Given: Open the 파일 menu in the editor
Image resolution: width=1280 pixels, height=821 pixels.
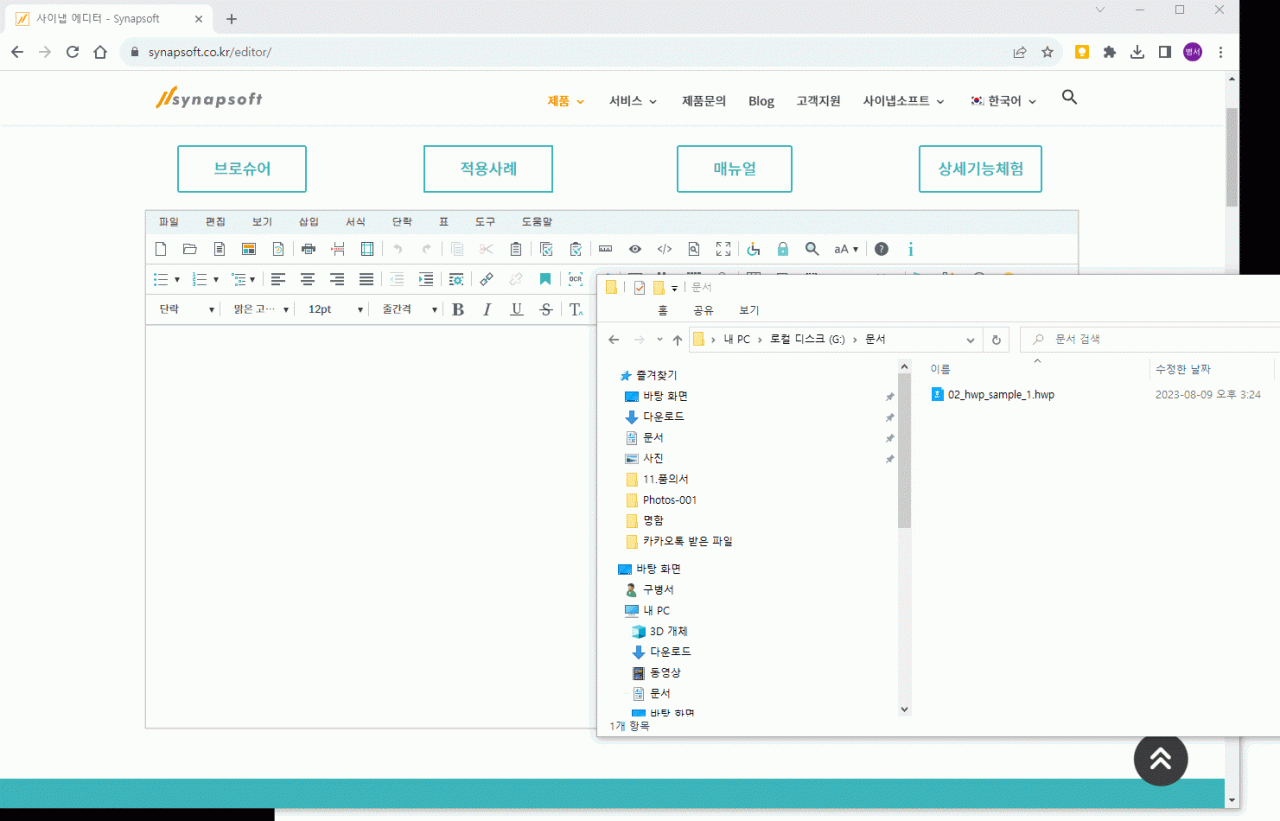Looking at the screenshot, I should click(x=167, y=221).
